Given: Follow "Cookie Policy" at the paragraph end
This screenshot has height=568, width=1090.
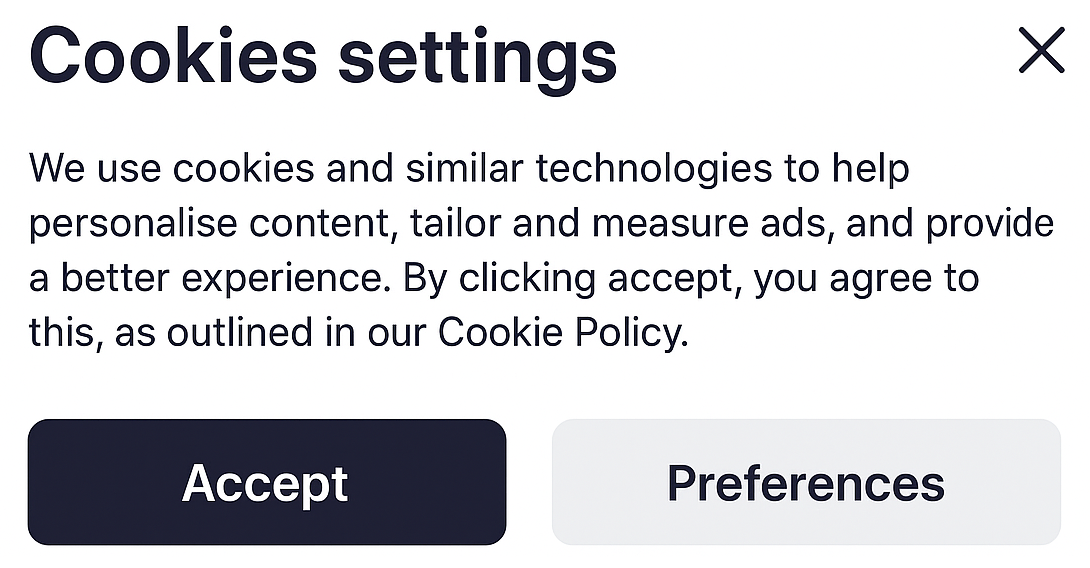Looking at the screenshot, I should coord(561,332).
